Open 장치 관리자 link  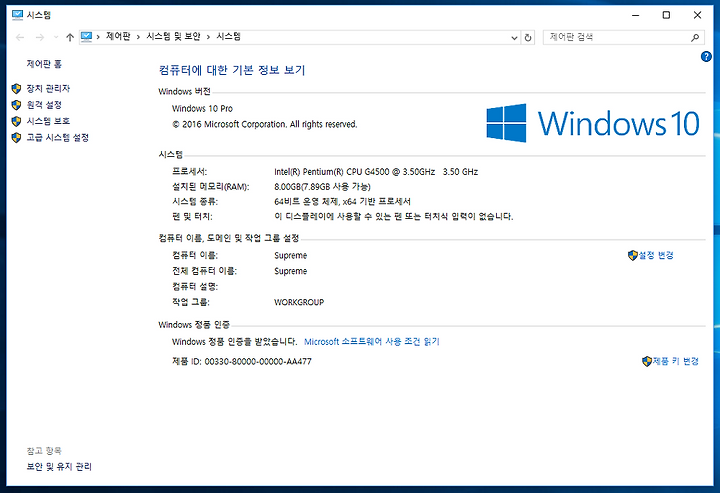tap(48, 88)
